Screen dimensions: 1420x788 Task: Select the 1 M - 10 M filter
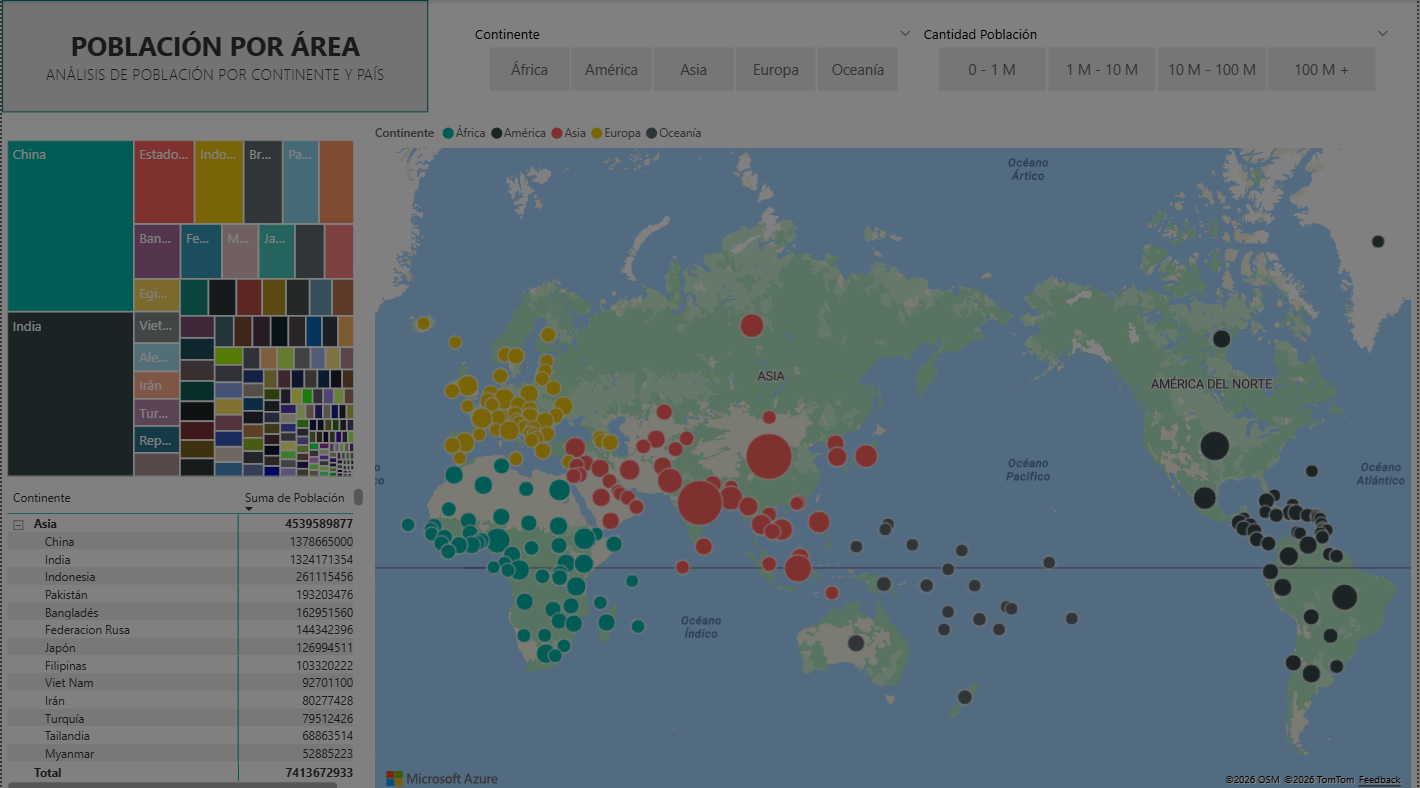1101,70
